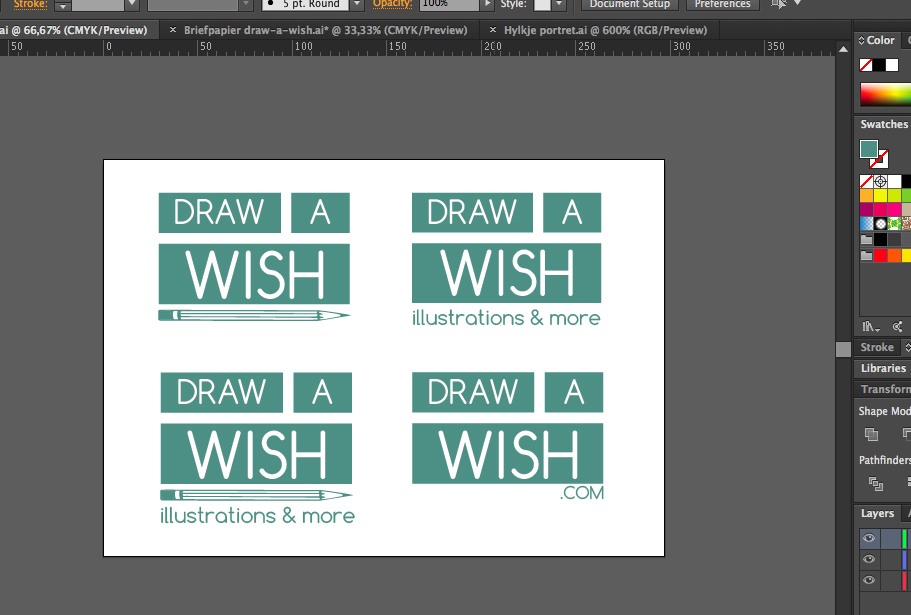Apply the Divide pathfinder
This screenshot has height=615, width=911.
point(876,483)
